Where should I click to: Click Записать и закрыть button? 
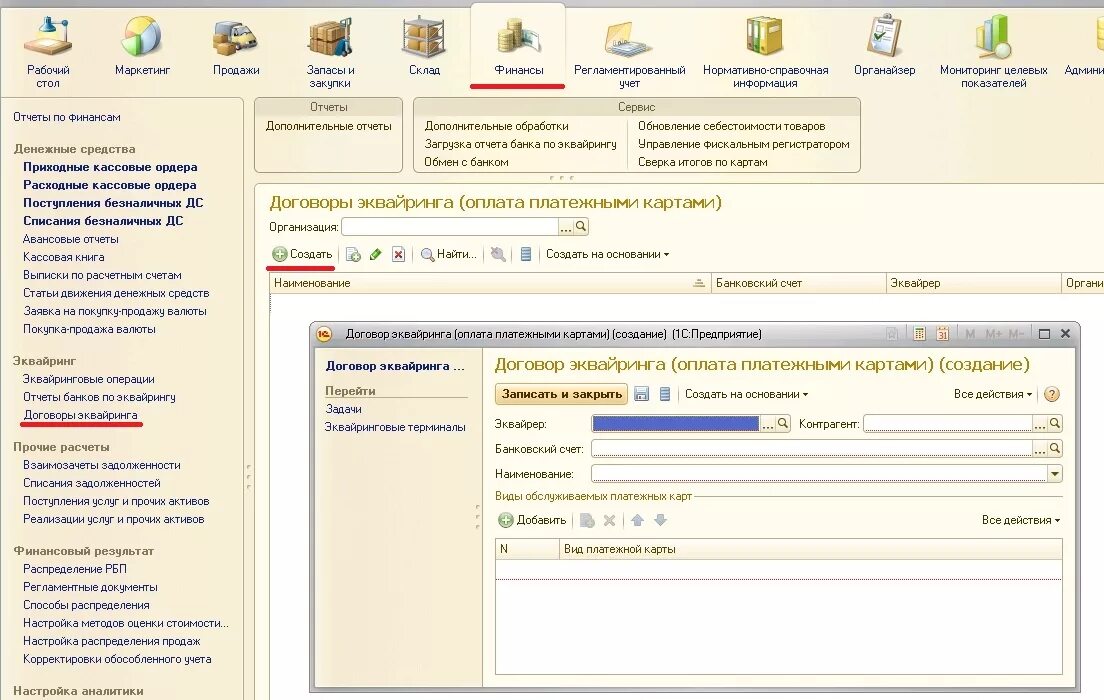coord(562,394)
